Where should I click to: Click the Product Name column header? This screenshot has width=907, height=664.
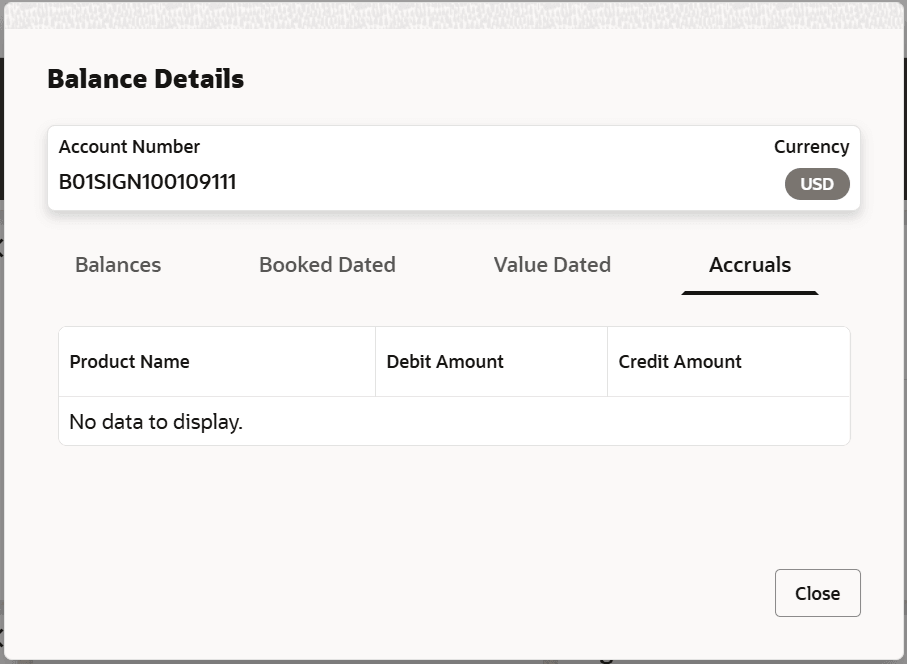click(x=130, y=362)
